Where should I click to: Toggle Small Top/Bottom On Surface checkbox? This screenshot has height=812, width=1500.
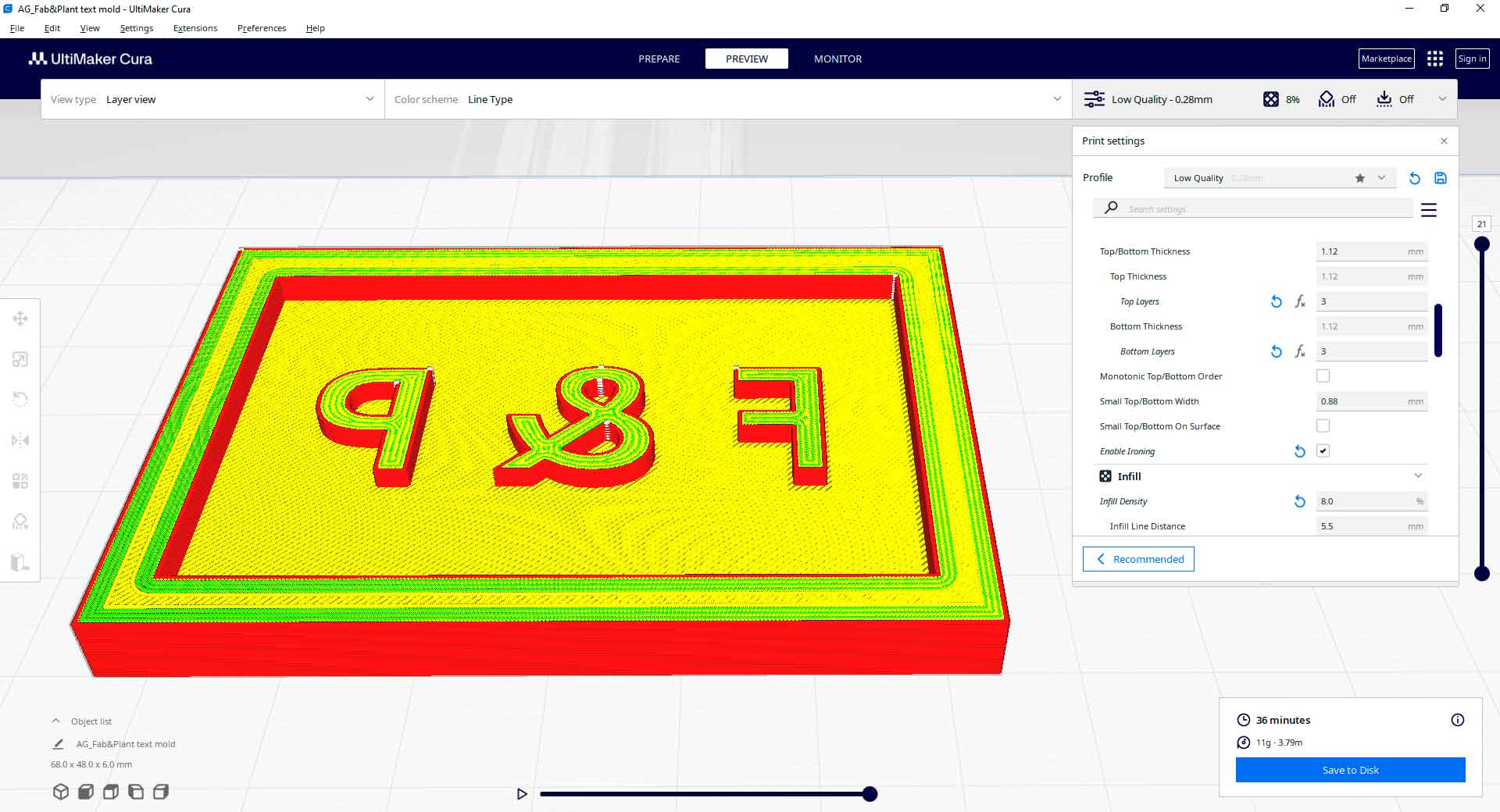1323,426
